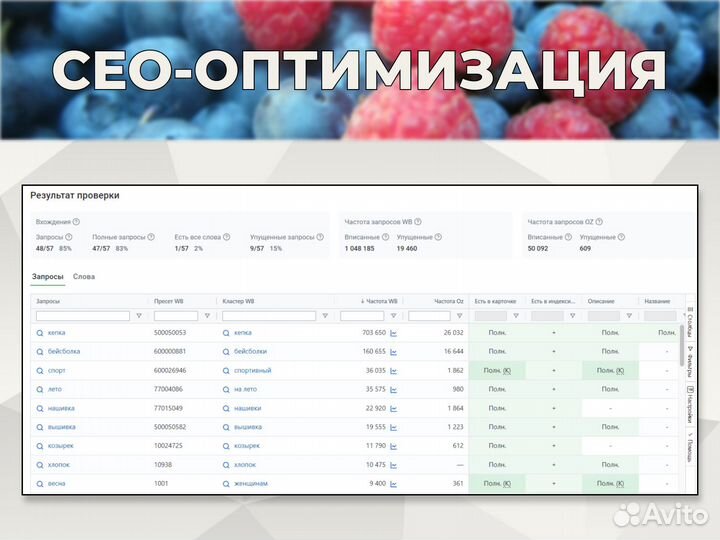Click search icon beside кепка query
Image resolution: width=720 pixels, height=540 pixels.
(x=40, y=333)
